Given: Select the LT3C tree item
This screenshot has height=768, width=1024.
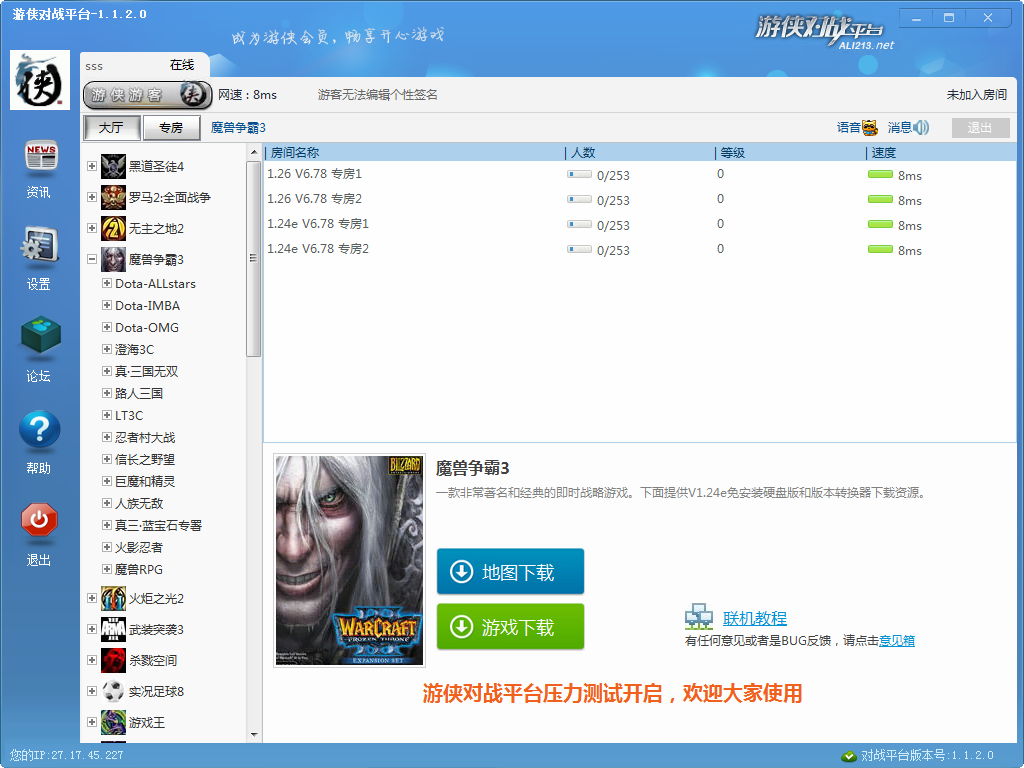Looking at the screenshot, I should point(129,415).
